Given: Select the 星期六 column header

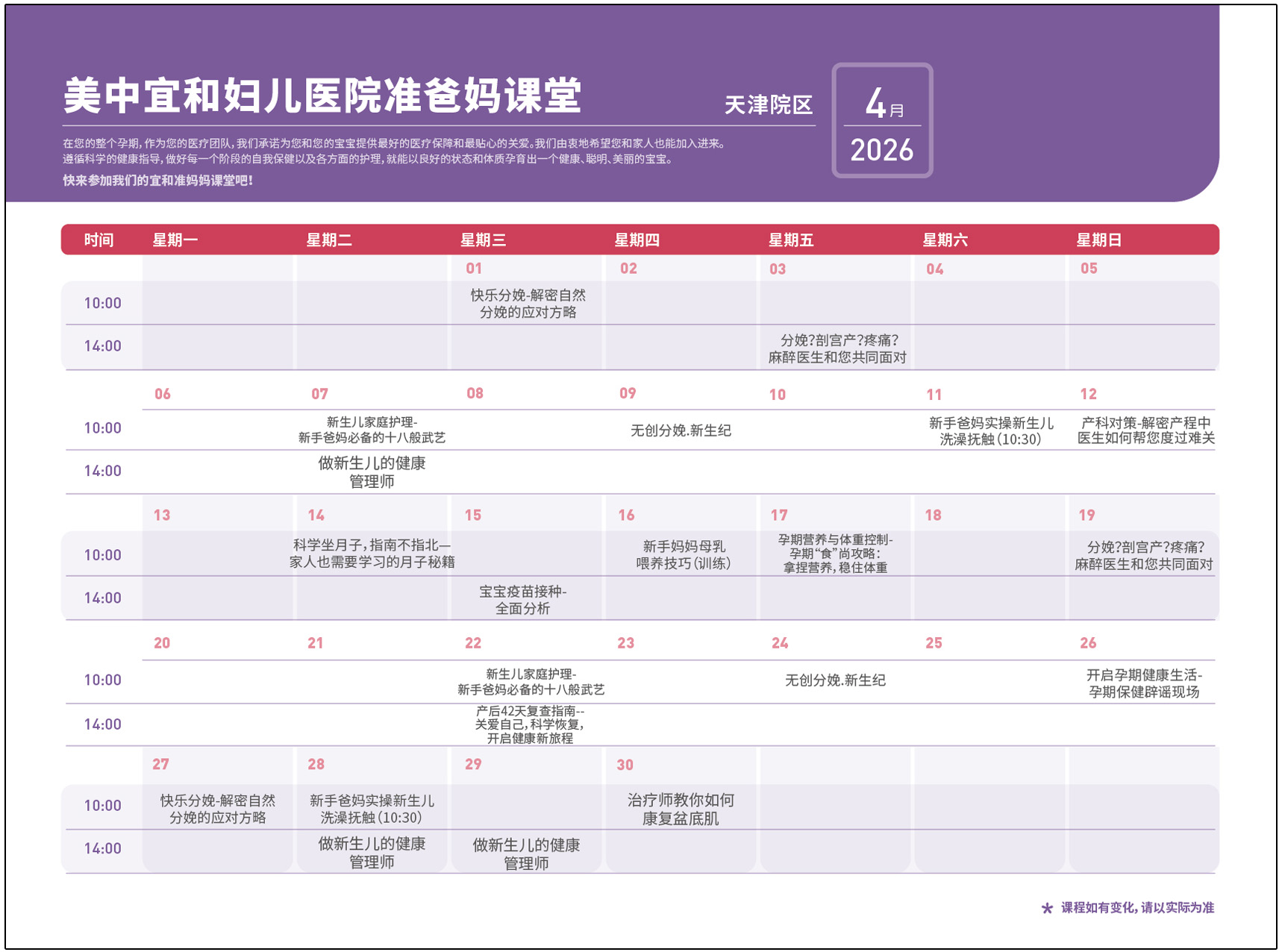Looking at the screenshot, I should click(945, 240).
